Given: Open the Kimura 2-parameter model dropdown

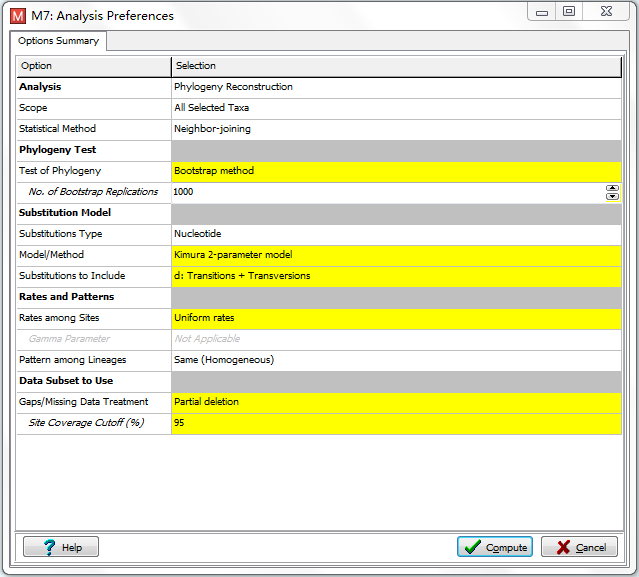Looking at the screenshot, I should (x=396, y=255).
